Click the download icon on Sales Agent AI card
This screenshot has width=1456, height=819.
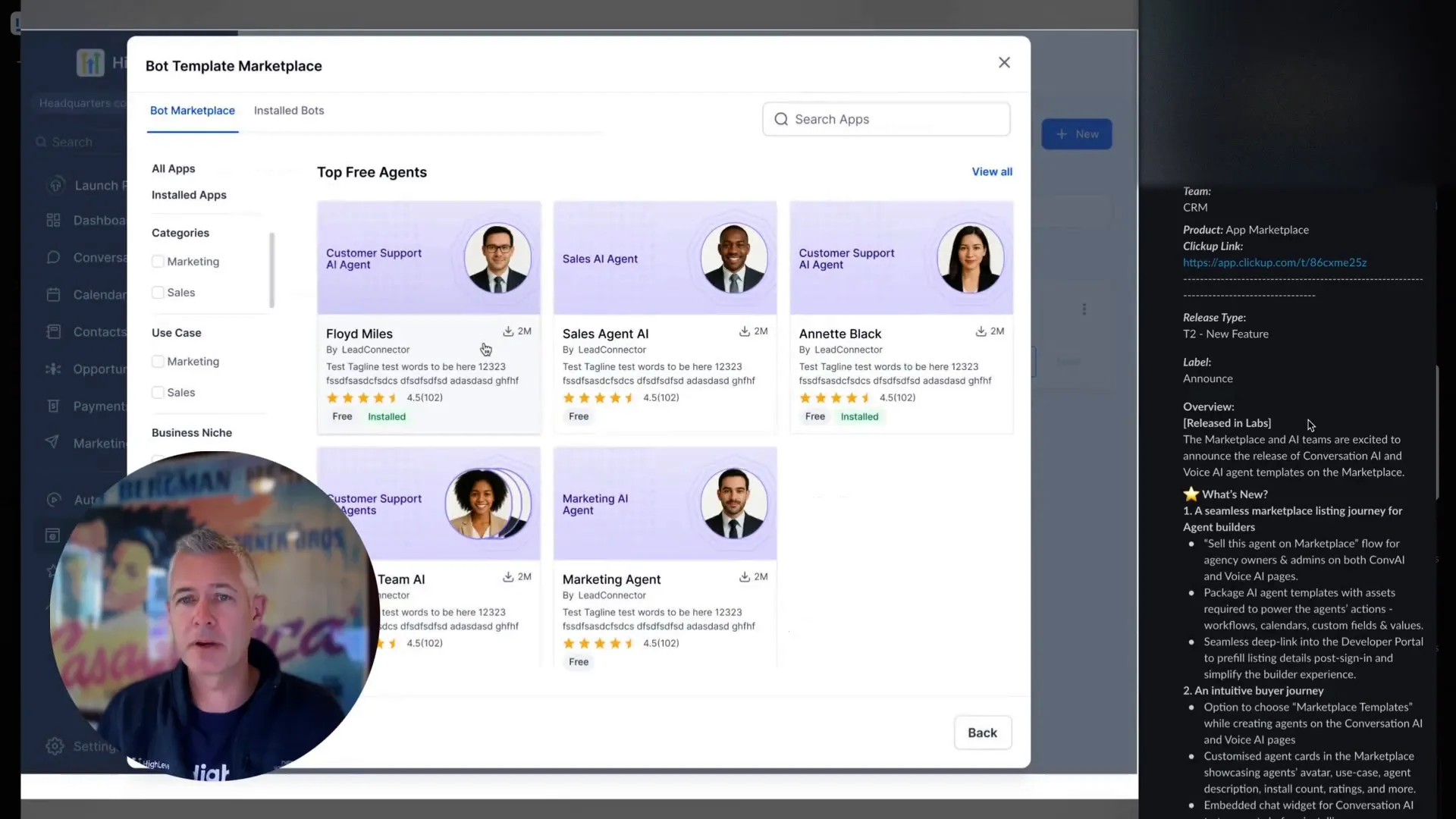click(x=745, y=331)
